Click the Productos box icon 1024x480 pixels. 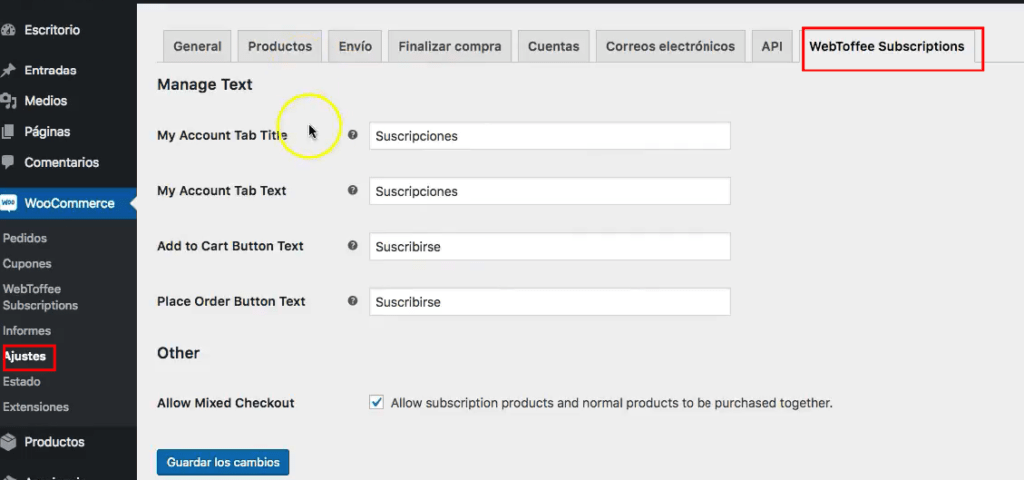click(x=8, y=442)
